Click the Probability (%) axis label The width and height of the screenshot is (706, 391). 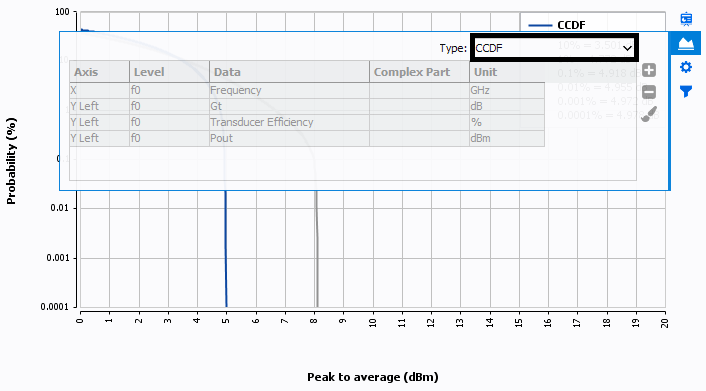[11, 161]
